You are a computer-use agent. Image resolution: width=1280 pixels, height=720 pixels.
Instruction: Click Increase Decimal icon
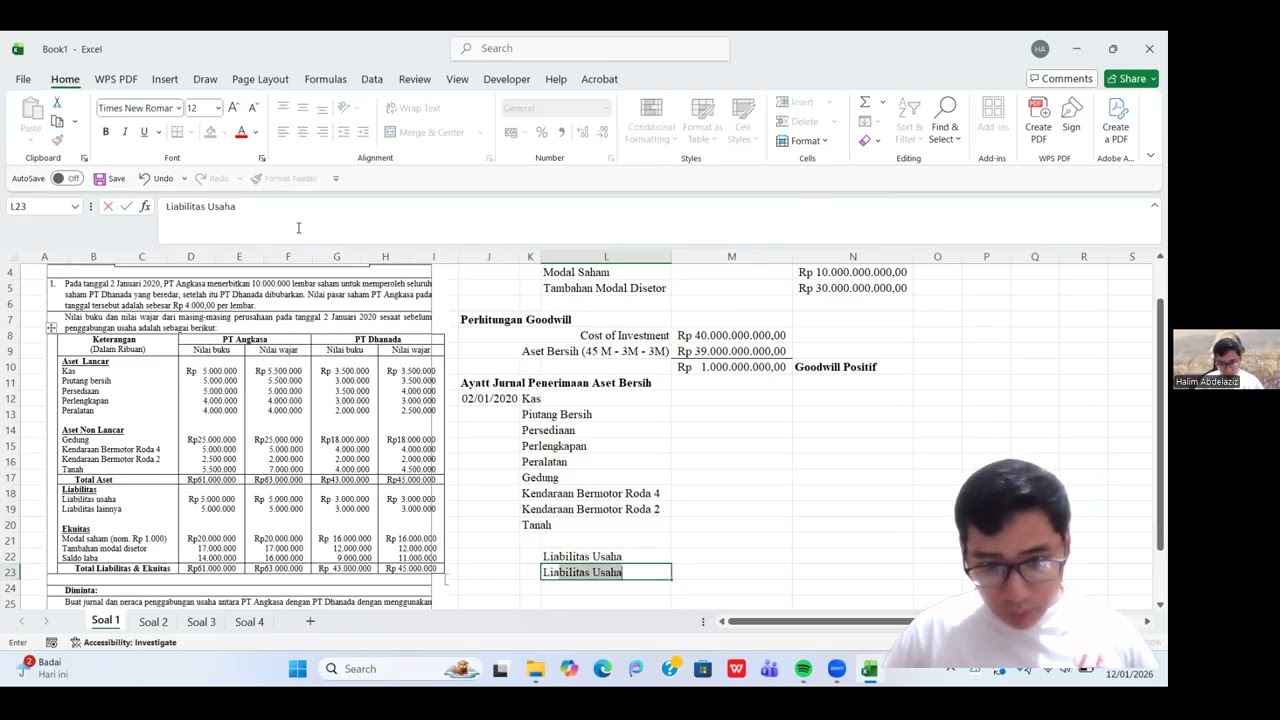point(581,132)
